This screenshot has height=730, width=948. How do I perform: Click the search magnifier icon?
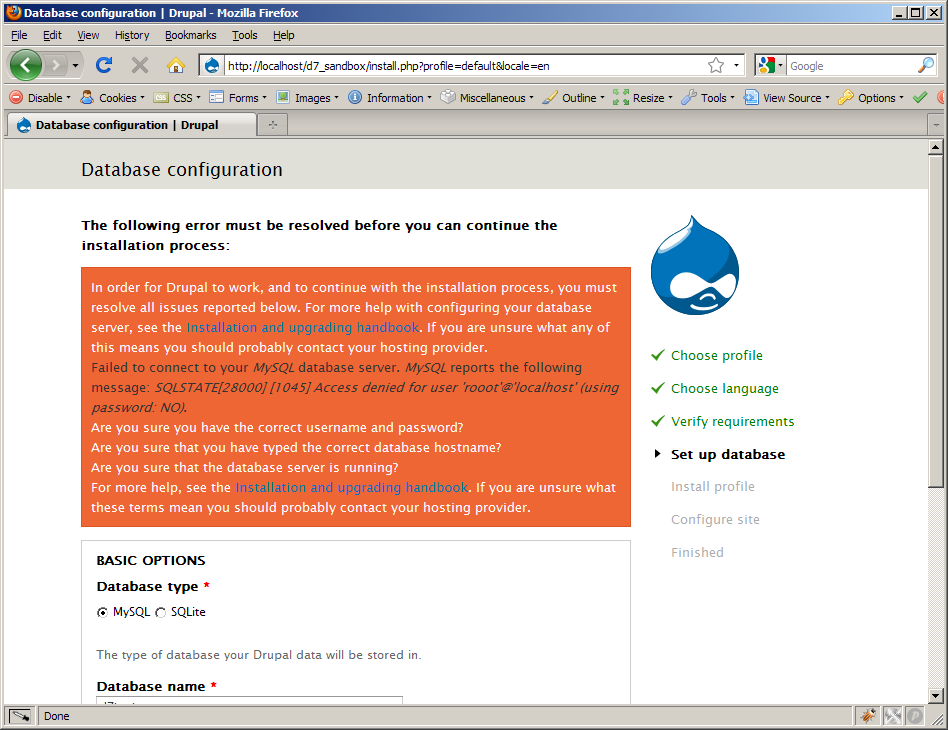pos(926,65)
